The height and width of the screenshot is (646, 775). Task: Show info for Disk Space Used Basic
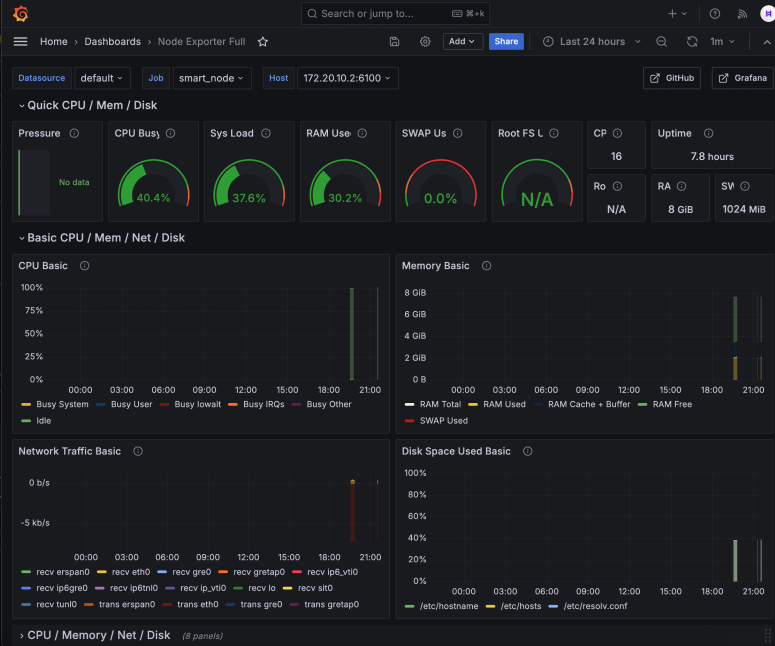[x=527, y=451]
